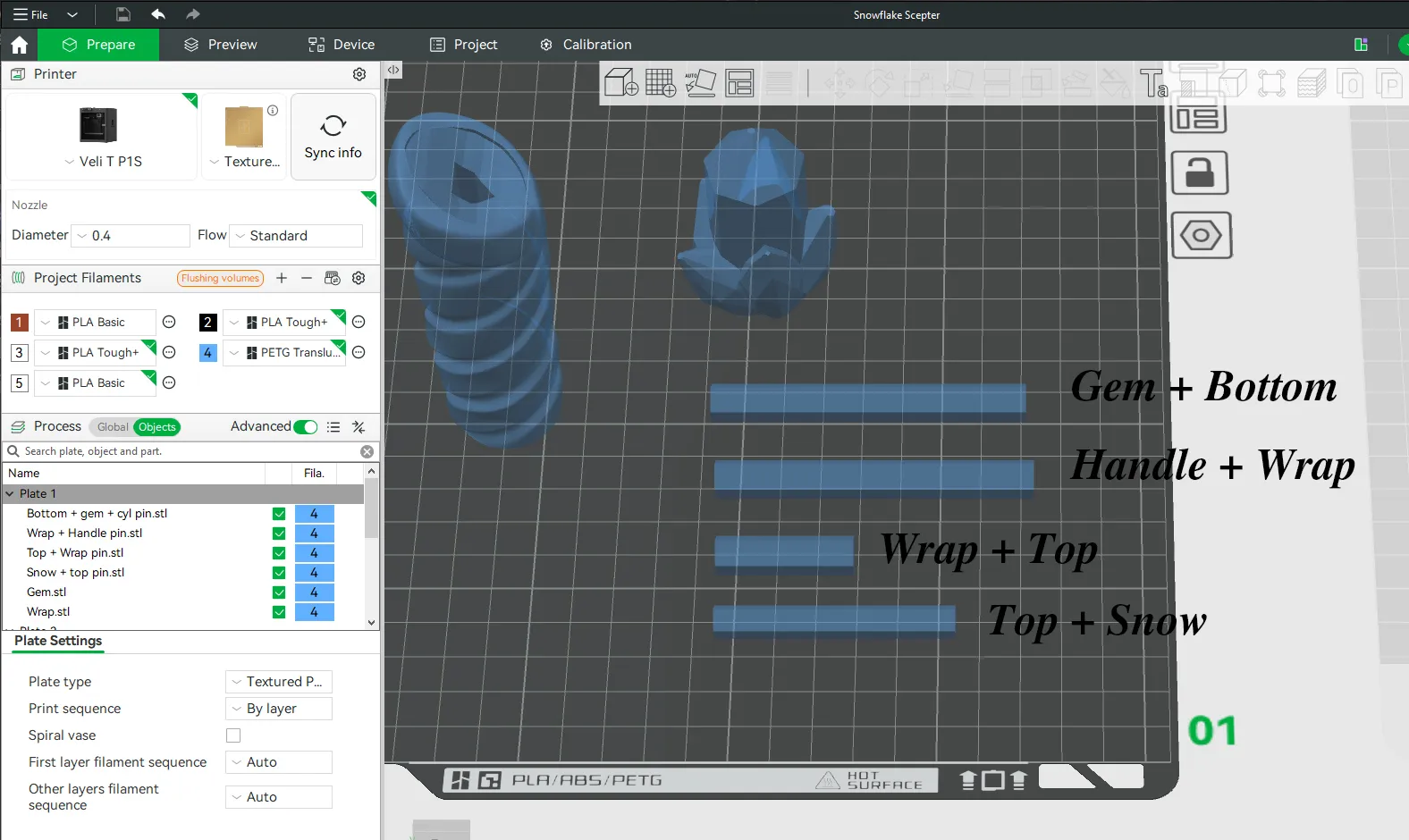Image resolution: width=1409 pixels, height=840 pixels.
Task: Click filament 1 brown color swatch
Action: pyautogui.click(x=19, y=323)
